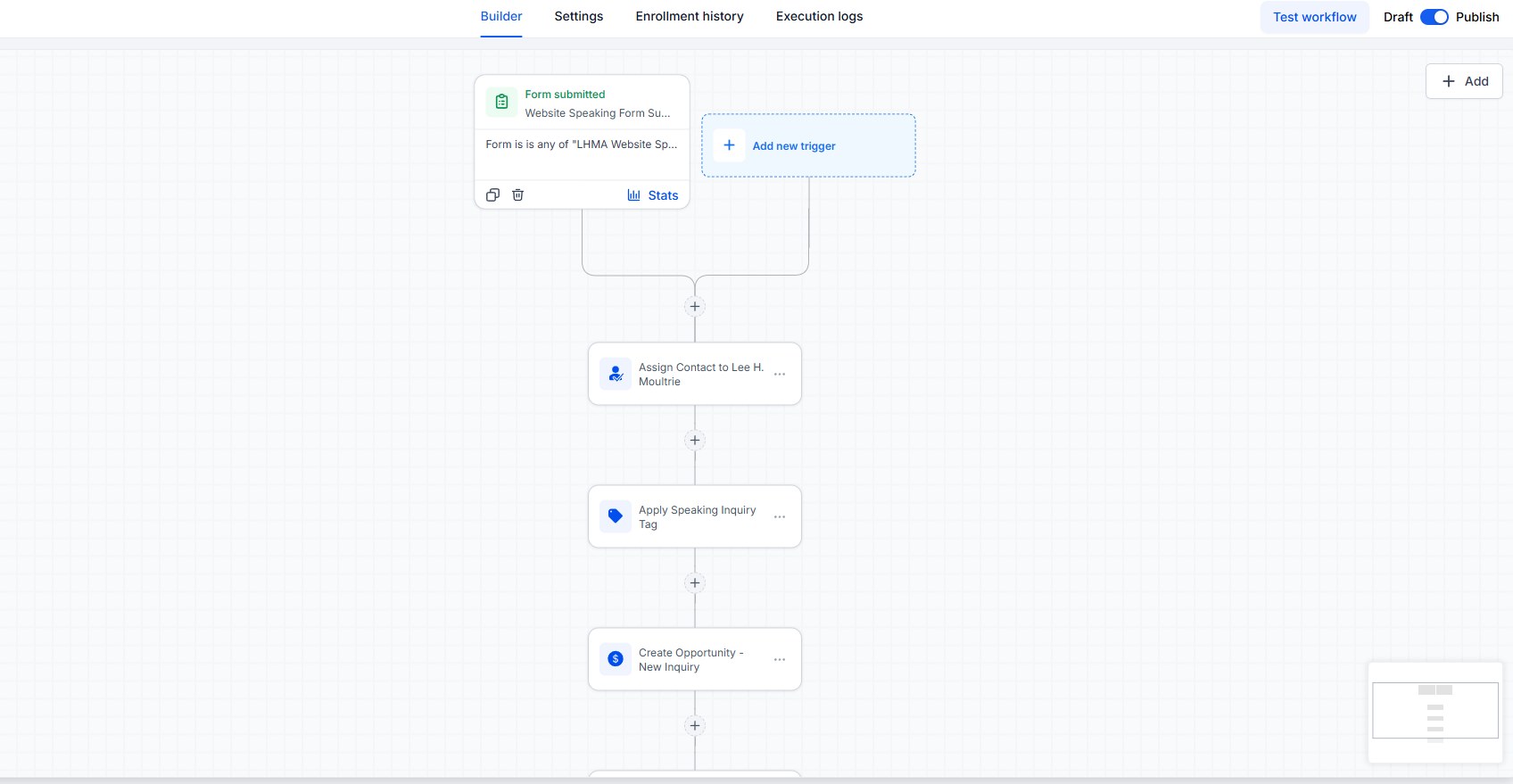Click the Add button on the canvas

click(1464, 81)
